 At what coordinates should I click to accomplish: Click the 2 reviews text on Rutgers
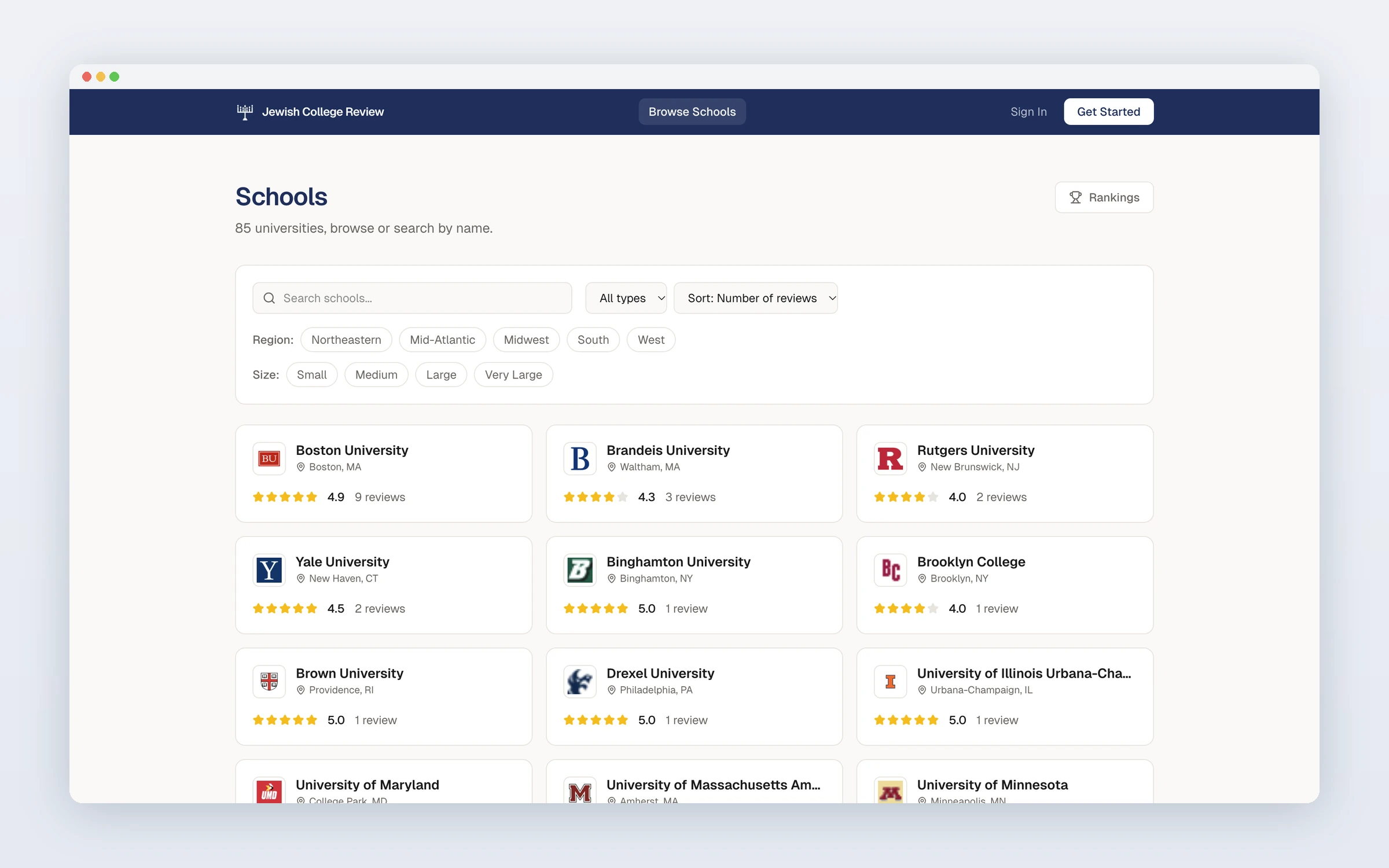click(x=1001, y=497)
